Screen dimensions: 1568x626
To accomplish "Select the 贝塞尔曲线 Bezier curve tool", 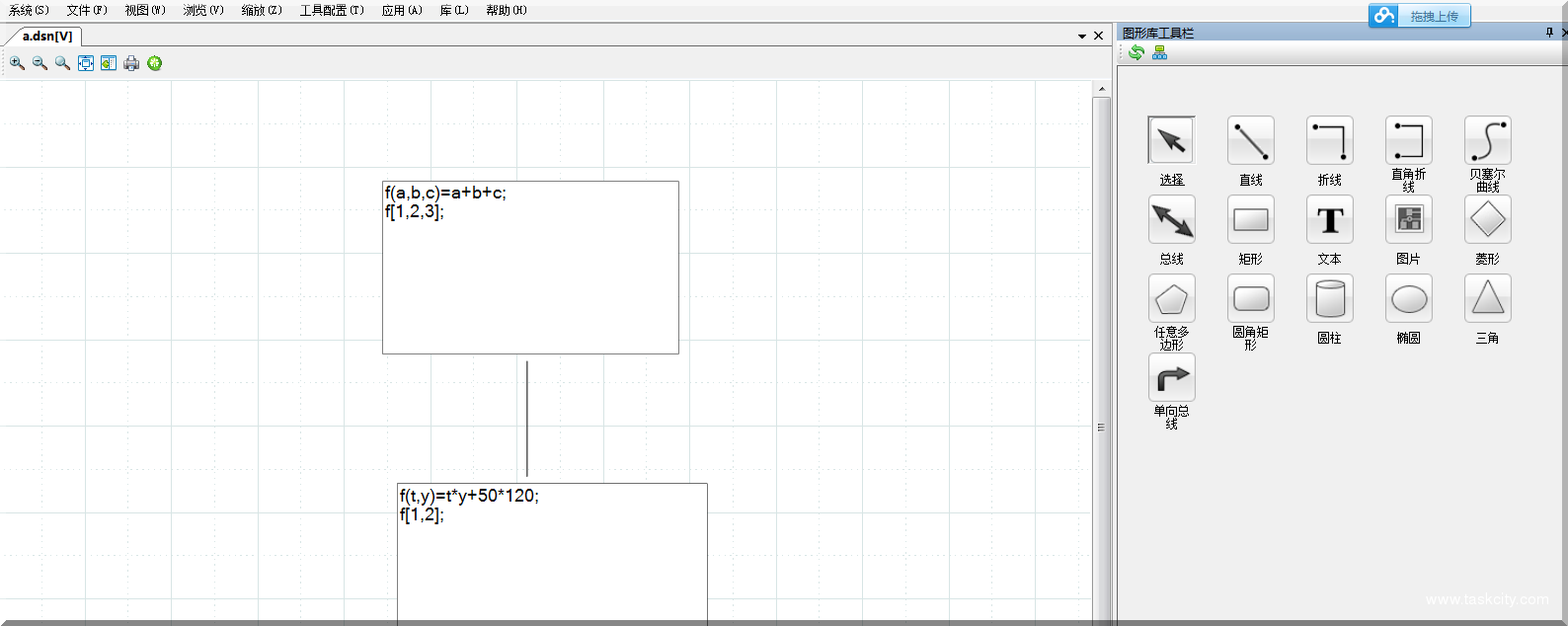I will [1487, 141].
